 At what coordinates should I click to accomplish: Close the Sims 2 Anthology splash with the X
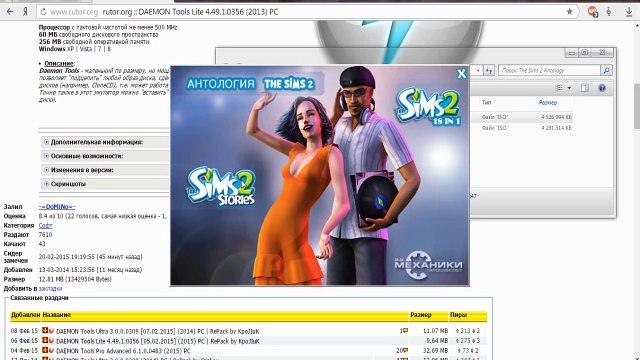click(x=461, y=74)
